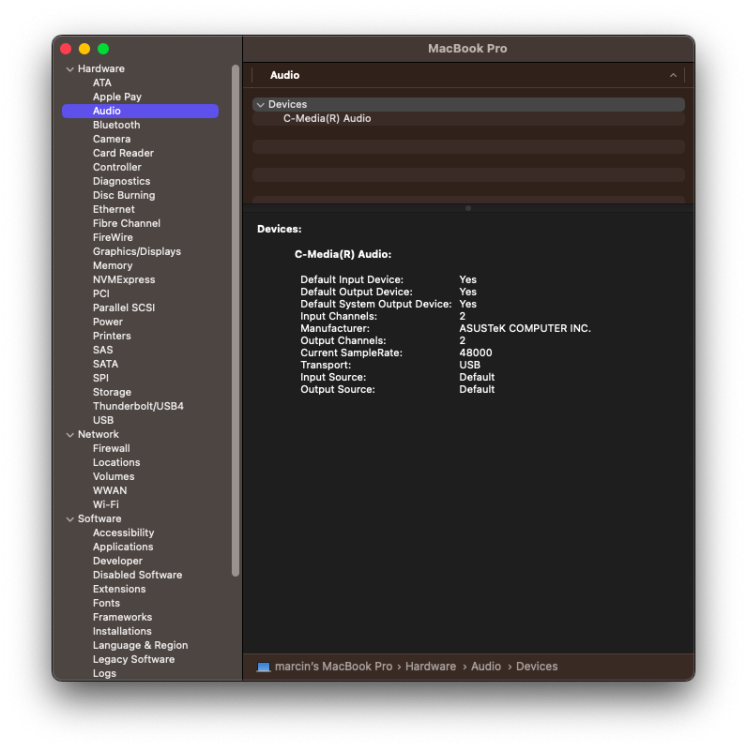Click the sidebar vertical scrollbar
The width and height of the screenshot is (747, 750).
(235, 320)
